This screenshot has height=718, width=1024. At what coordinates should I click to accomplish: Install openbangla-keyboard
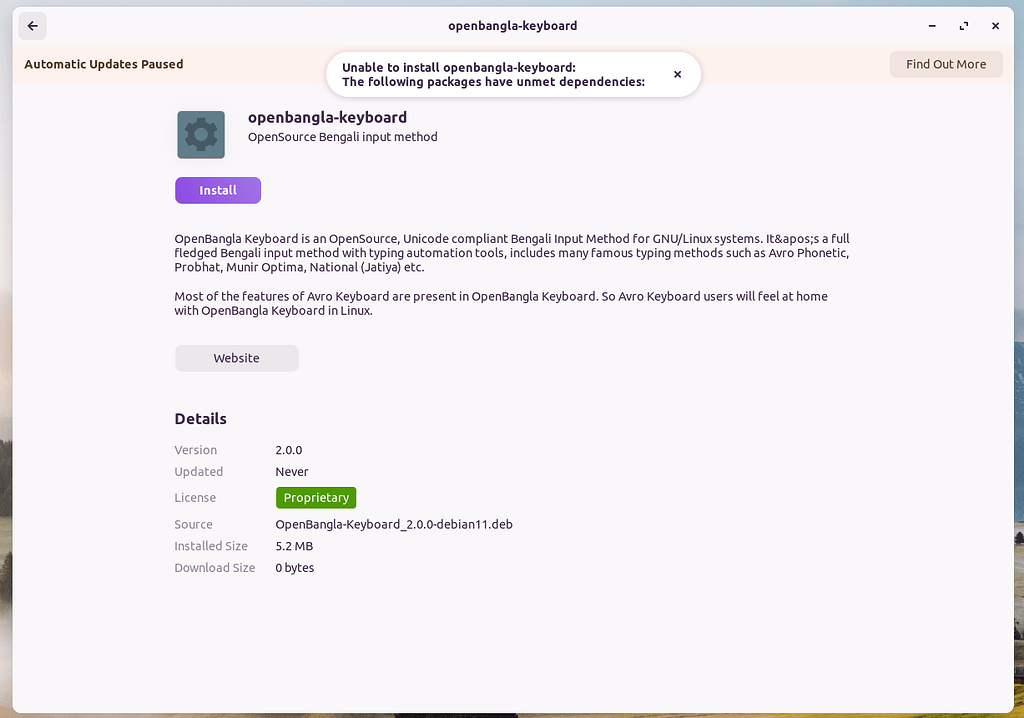click(x=217, y=190)
